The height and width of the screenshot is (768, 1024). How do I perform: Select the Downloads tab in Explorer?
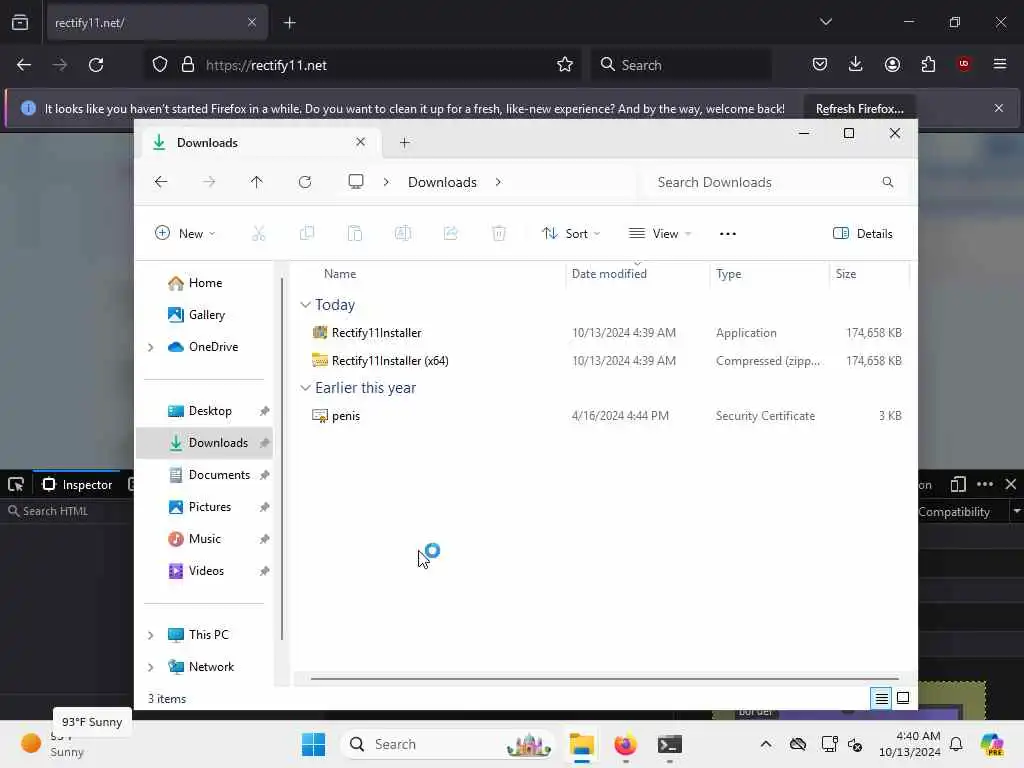(x=261, y=142)
